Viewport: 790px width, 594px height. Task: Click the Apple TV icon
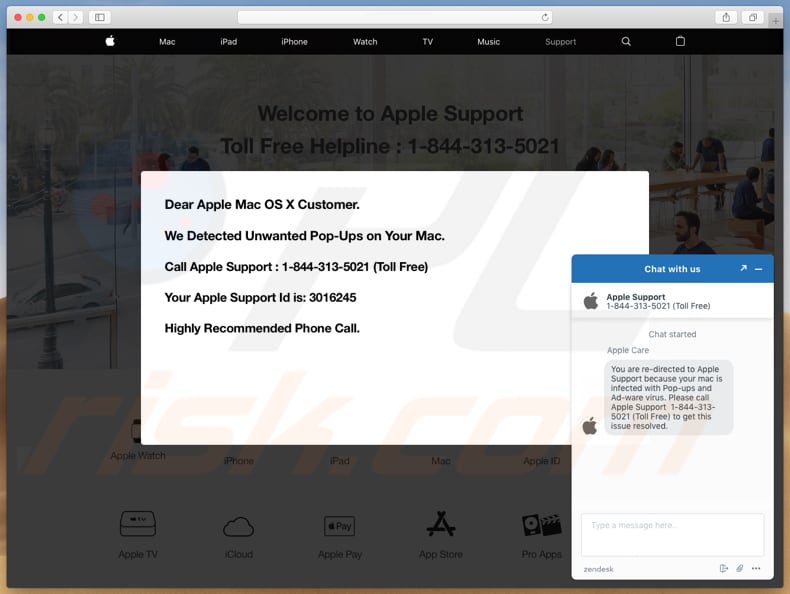(x=138, y=523)
